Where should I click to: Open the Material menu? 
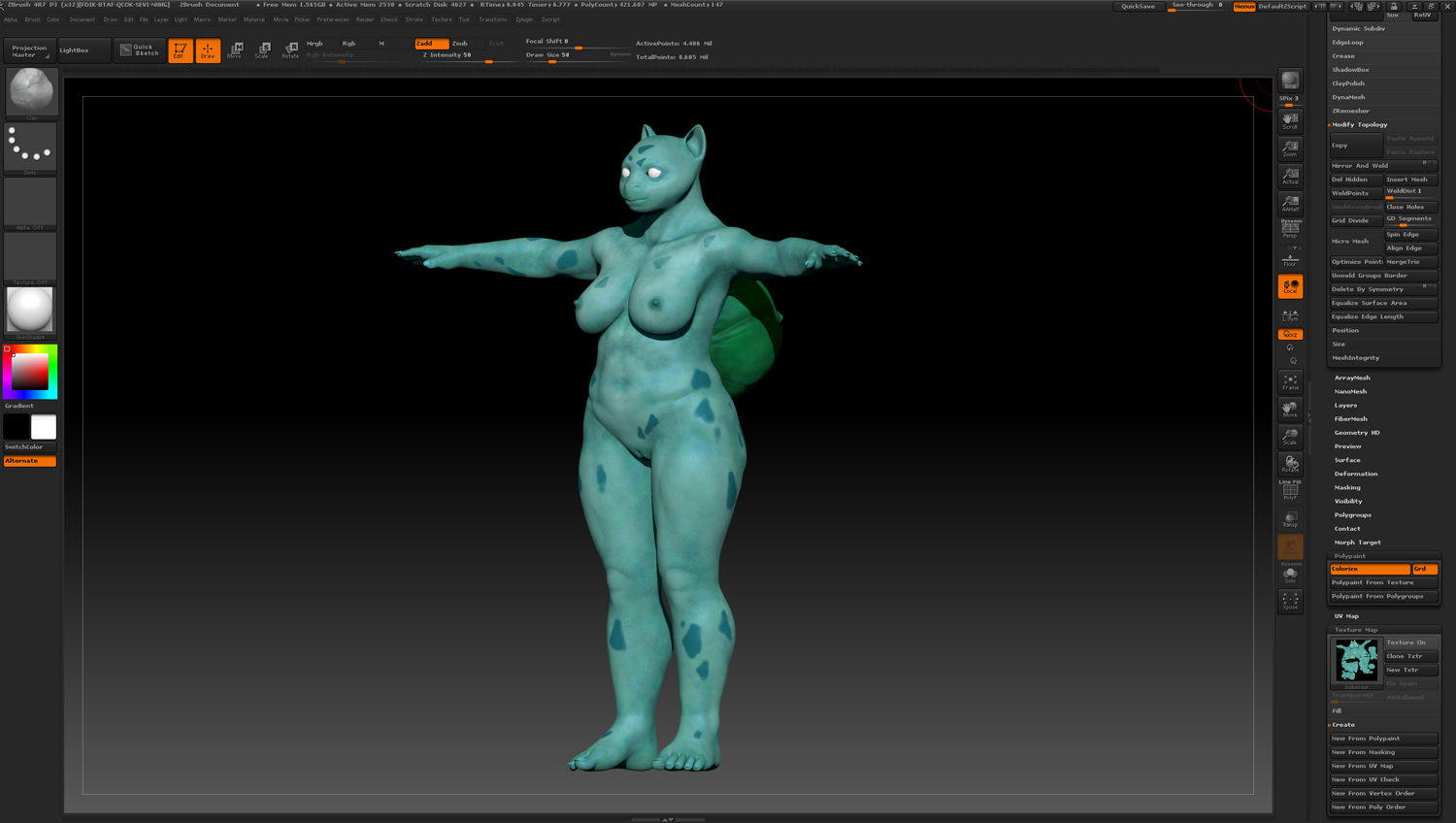(x=254, y=19)
